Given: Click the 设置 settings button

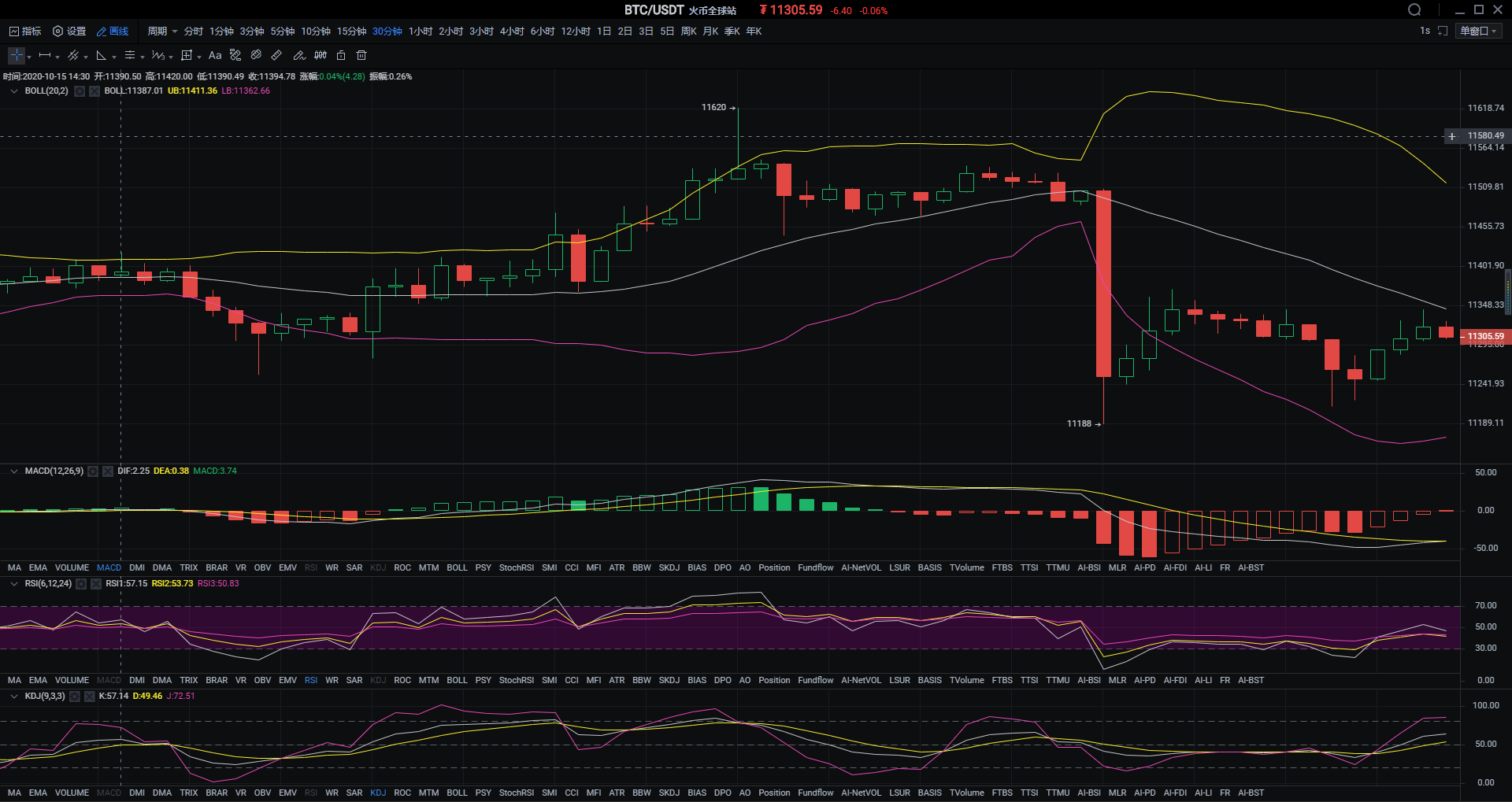Looking at the screenshot, I should pos(69,31).
